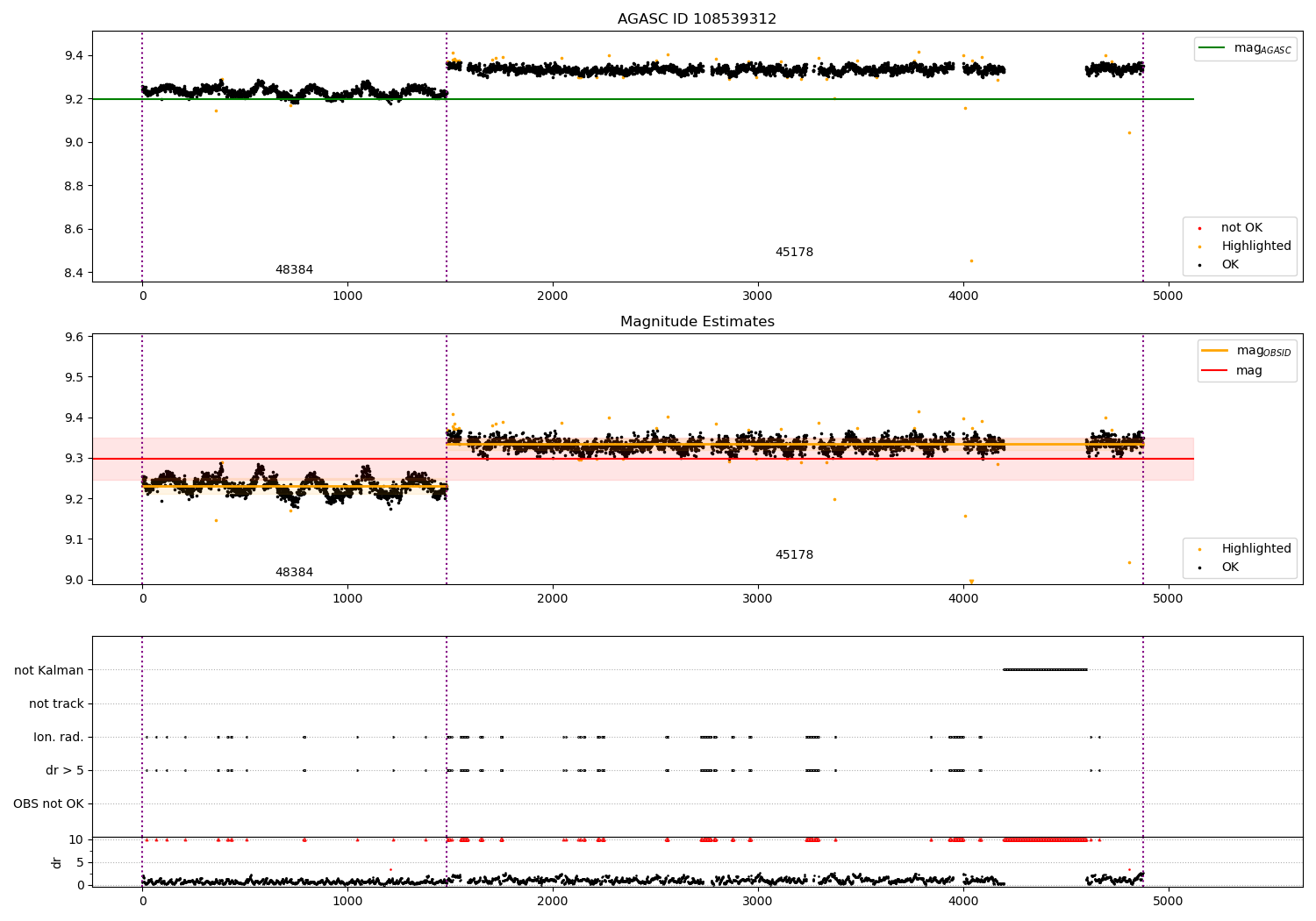Click the 8.6 tick on the top plot y-axis

click(x=74, y=230)
